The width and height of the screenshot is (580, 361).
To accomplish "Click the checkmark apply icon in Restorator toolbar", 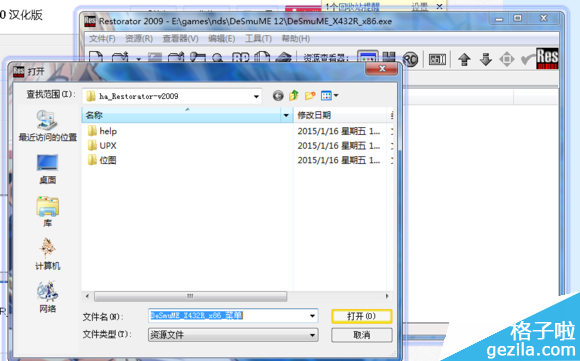I will pos(528,59).
